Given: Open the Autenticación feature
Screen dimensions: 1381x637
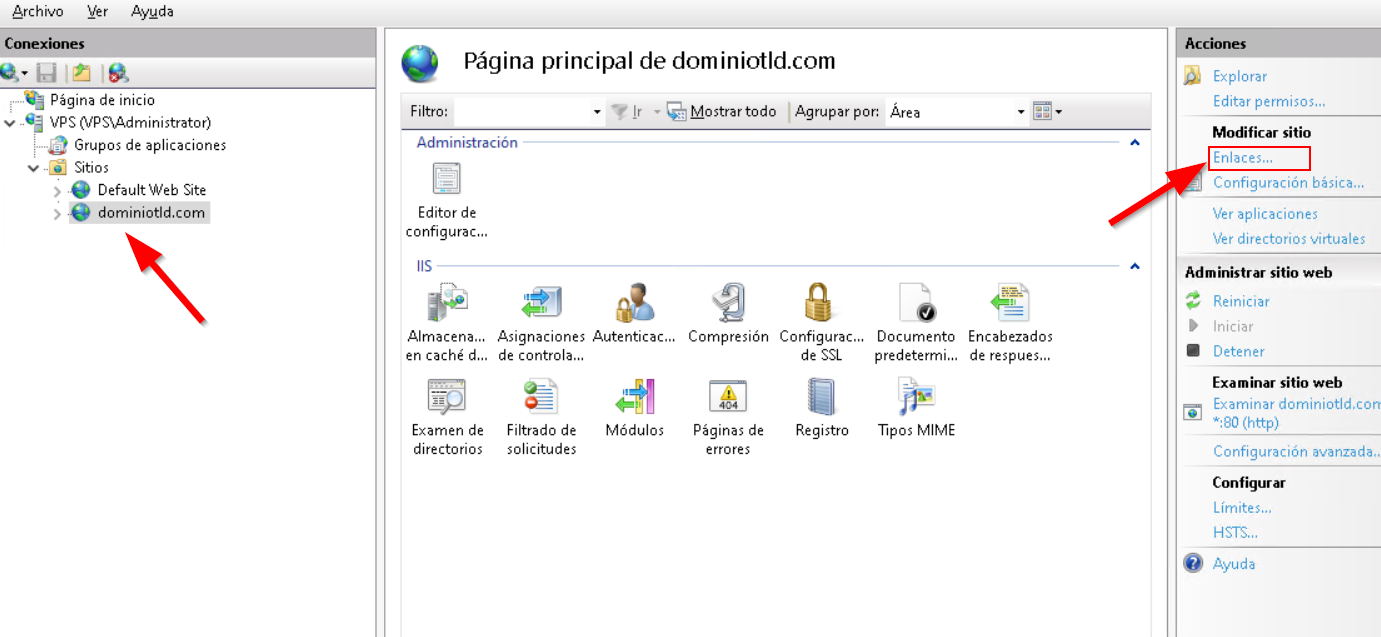Looking at the screenshot, I should pos(634,315).
